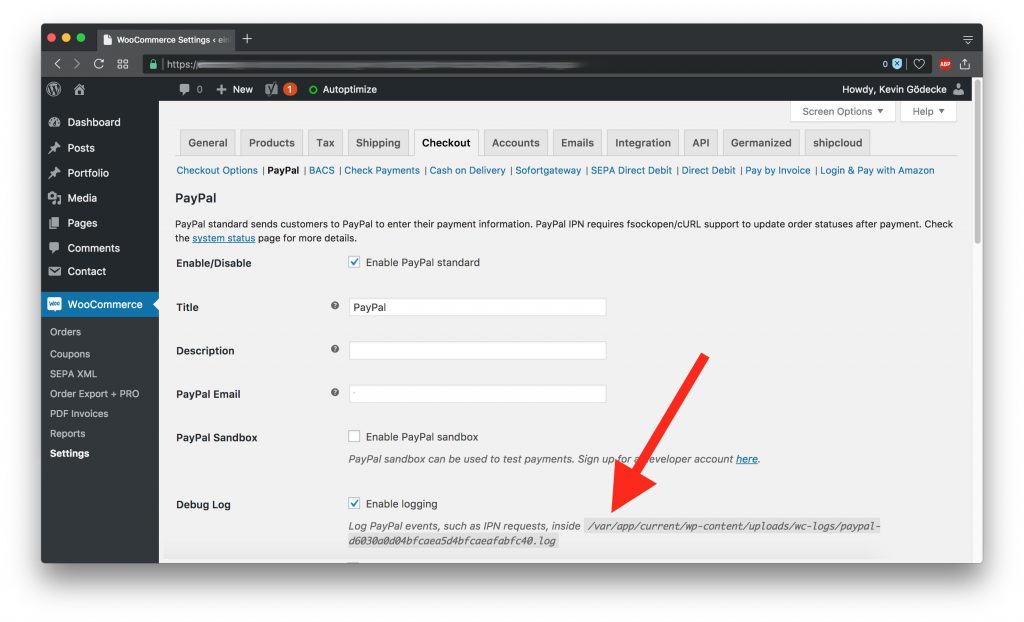Open PDF Invoices submenu item
1024x622 pixels.
[79, 414]
